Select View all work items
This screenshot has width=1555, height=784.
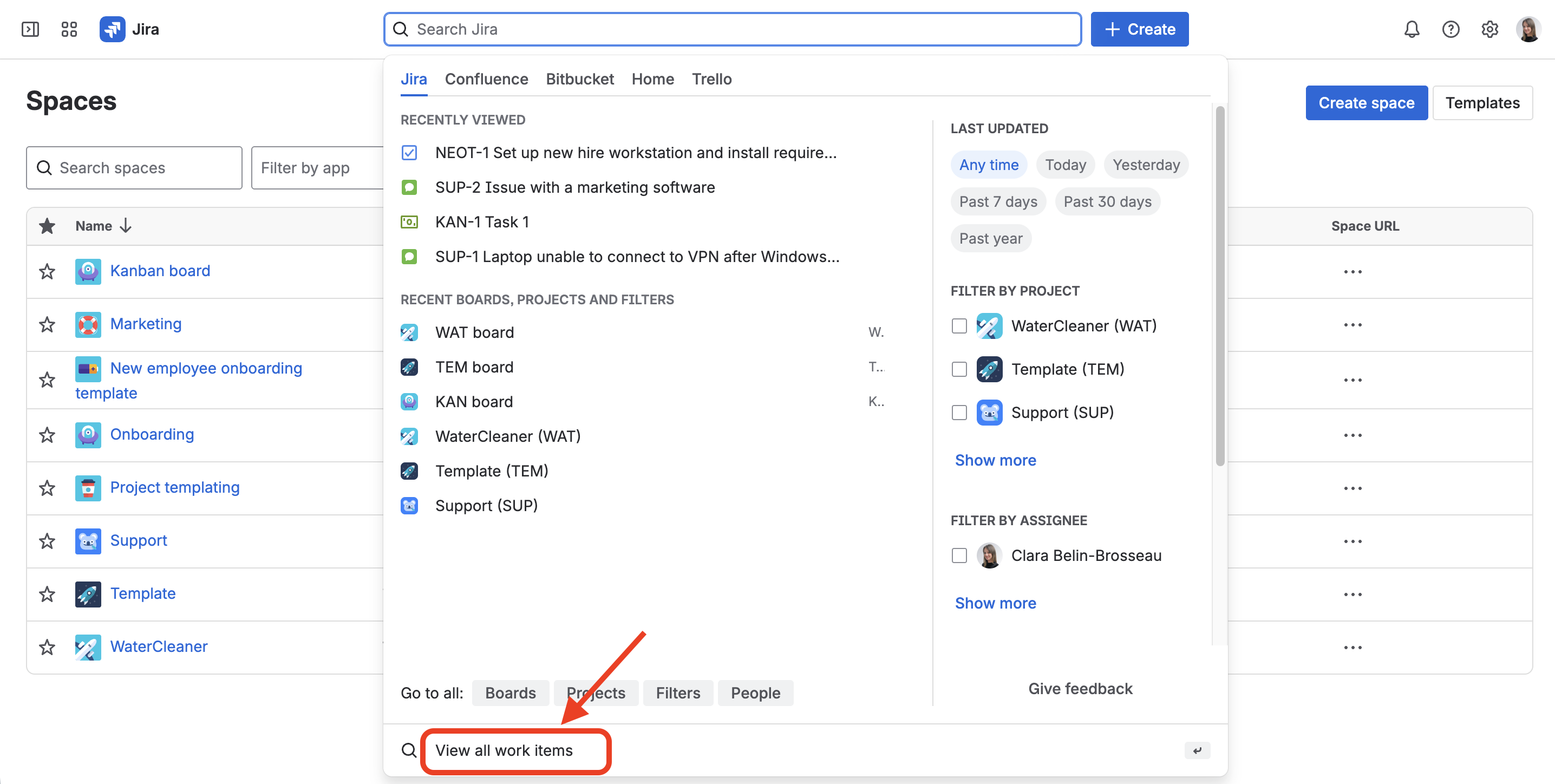504,750
